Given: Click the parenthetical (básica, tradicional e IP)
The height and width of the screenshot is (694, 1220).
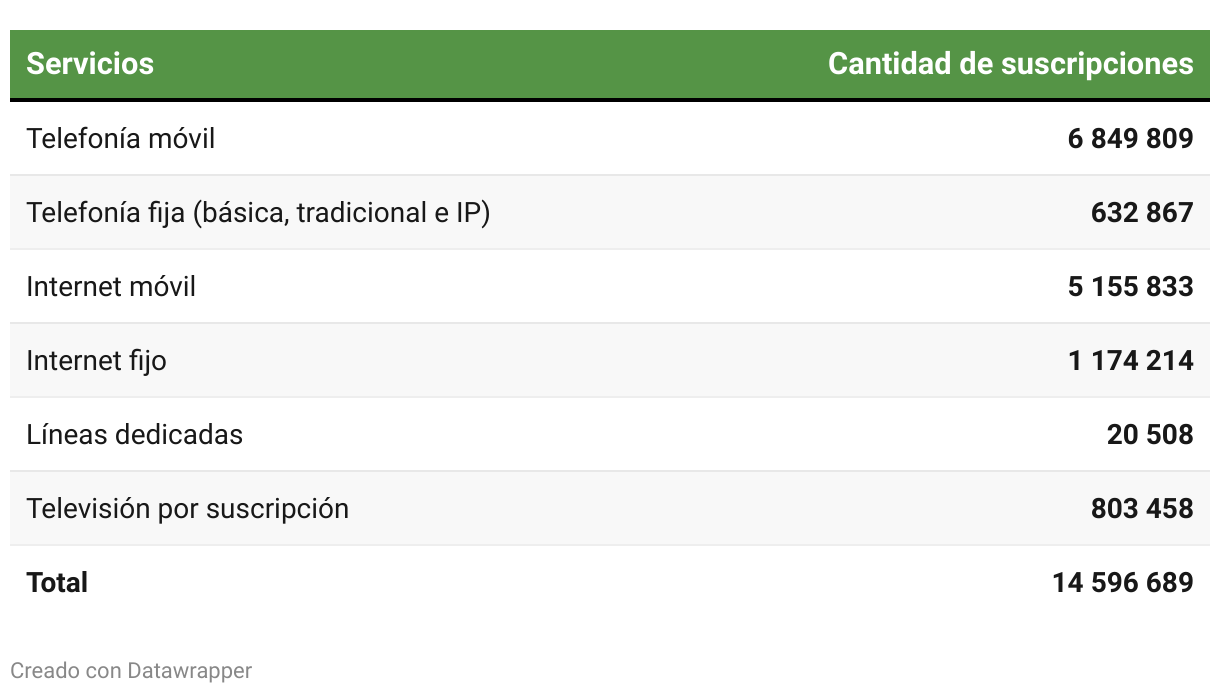Looking at the screenshot, I should click(341, 212).
